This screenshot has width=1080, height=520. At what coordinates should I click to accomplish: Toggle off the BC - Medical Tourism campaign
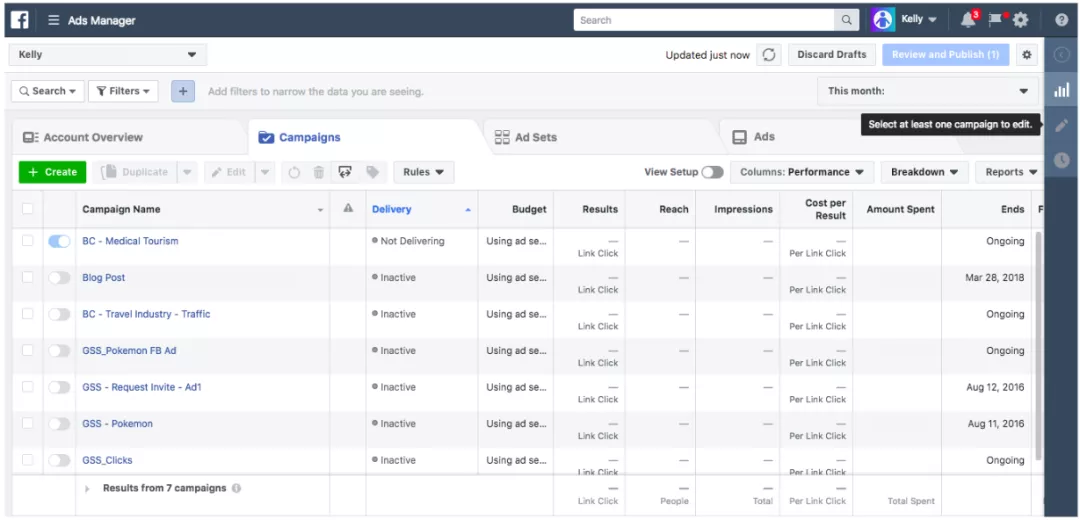[59, 241]
